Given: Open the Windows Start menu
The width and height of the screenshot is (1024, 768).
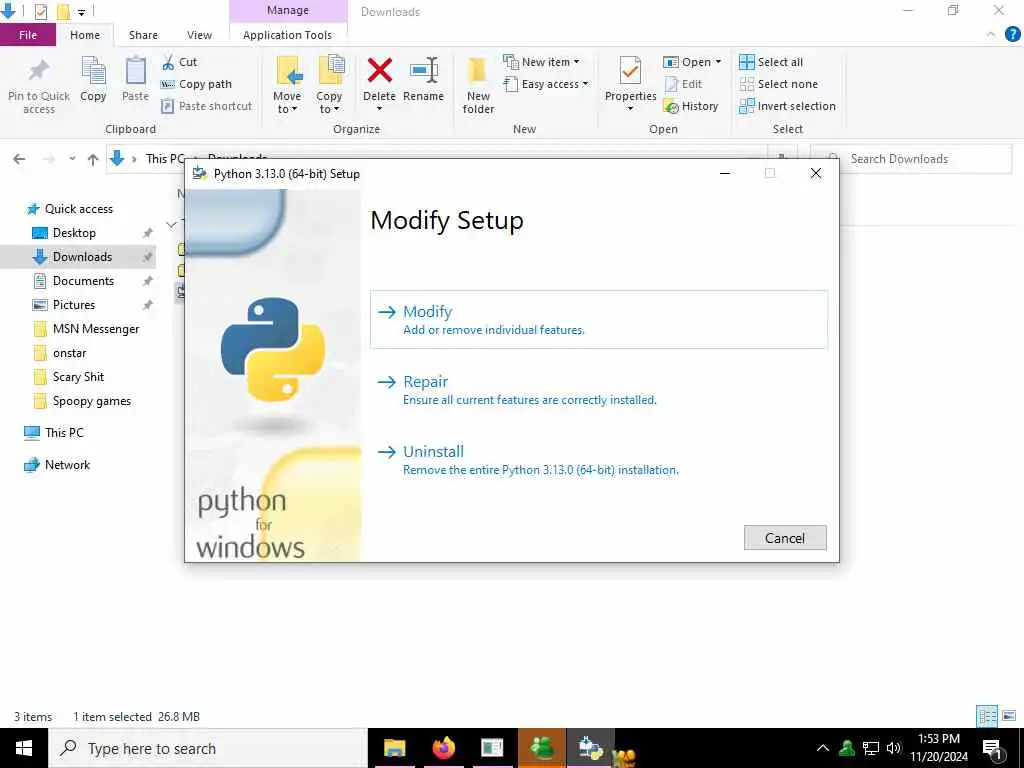Looking at the screenshot, I should (x=24, y=748).
